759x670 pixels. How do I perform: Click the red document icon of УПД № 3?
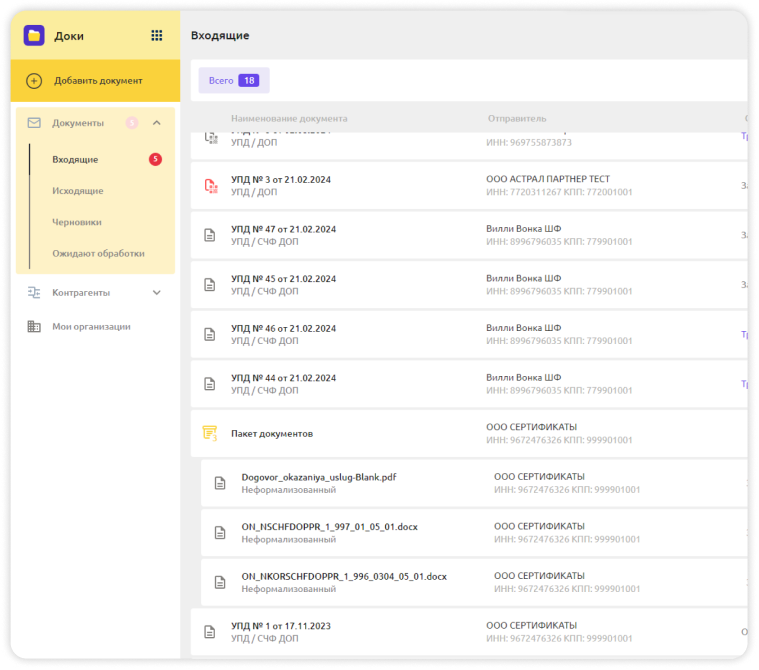tap(210, 186)
